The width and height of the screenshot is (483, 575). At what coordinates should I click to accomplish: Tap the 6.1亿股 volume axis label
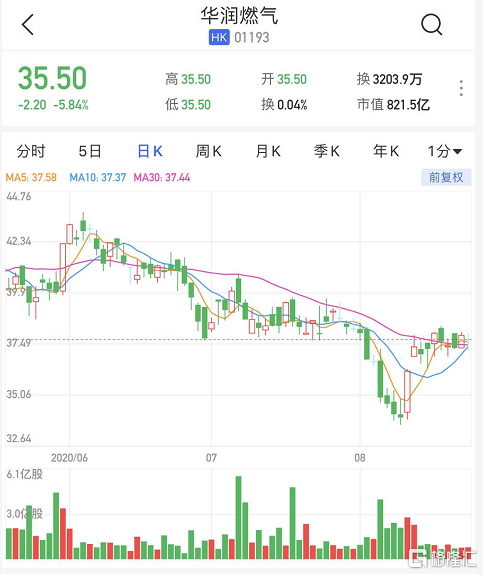(x=25, y=474)
